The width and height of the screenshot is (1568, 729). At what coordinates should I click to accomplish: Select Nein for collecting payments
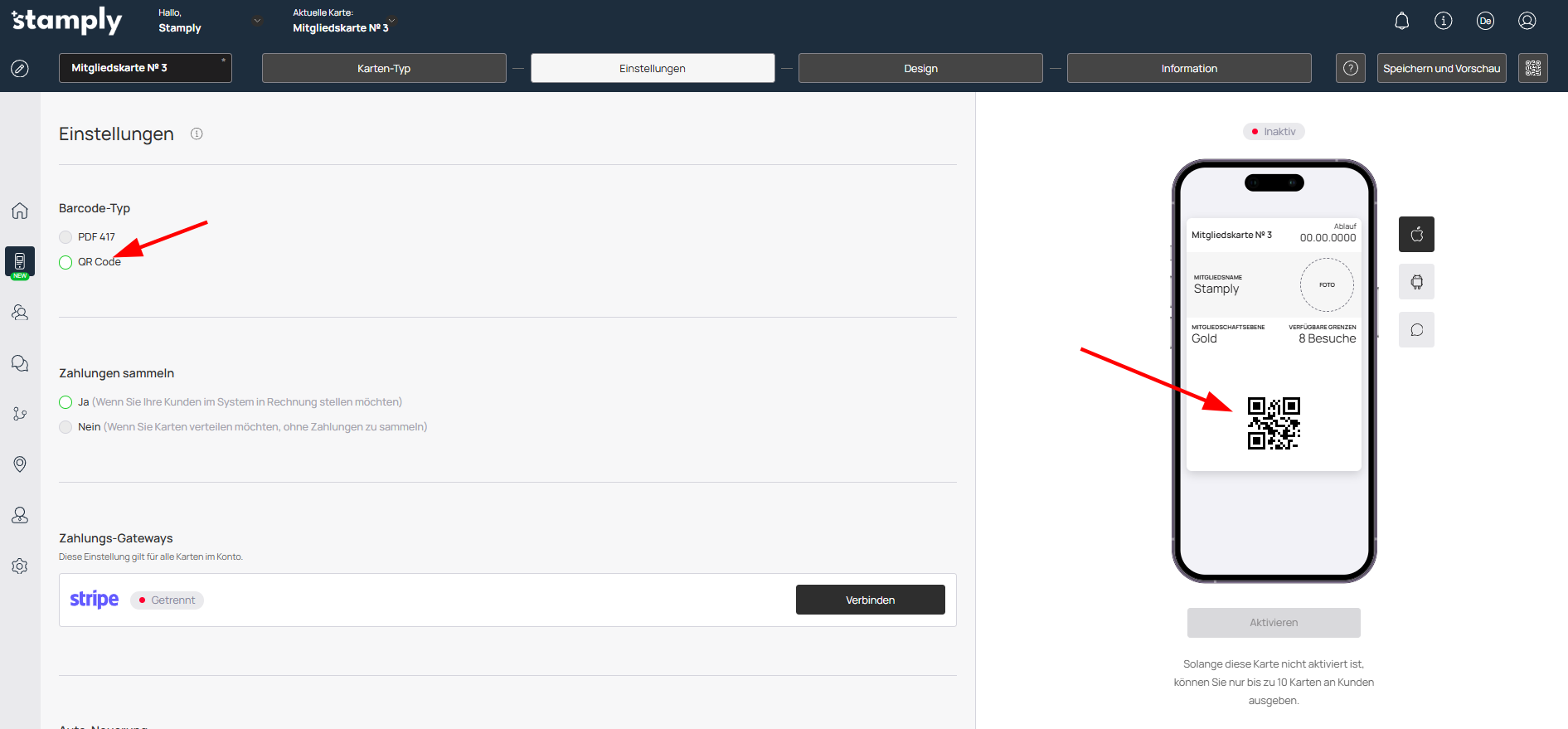tap(66, 427)
